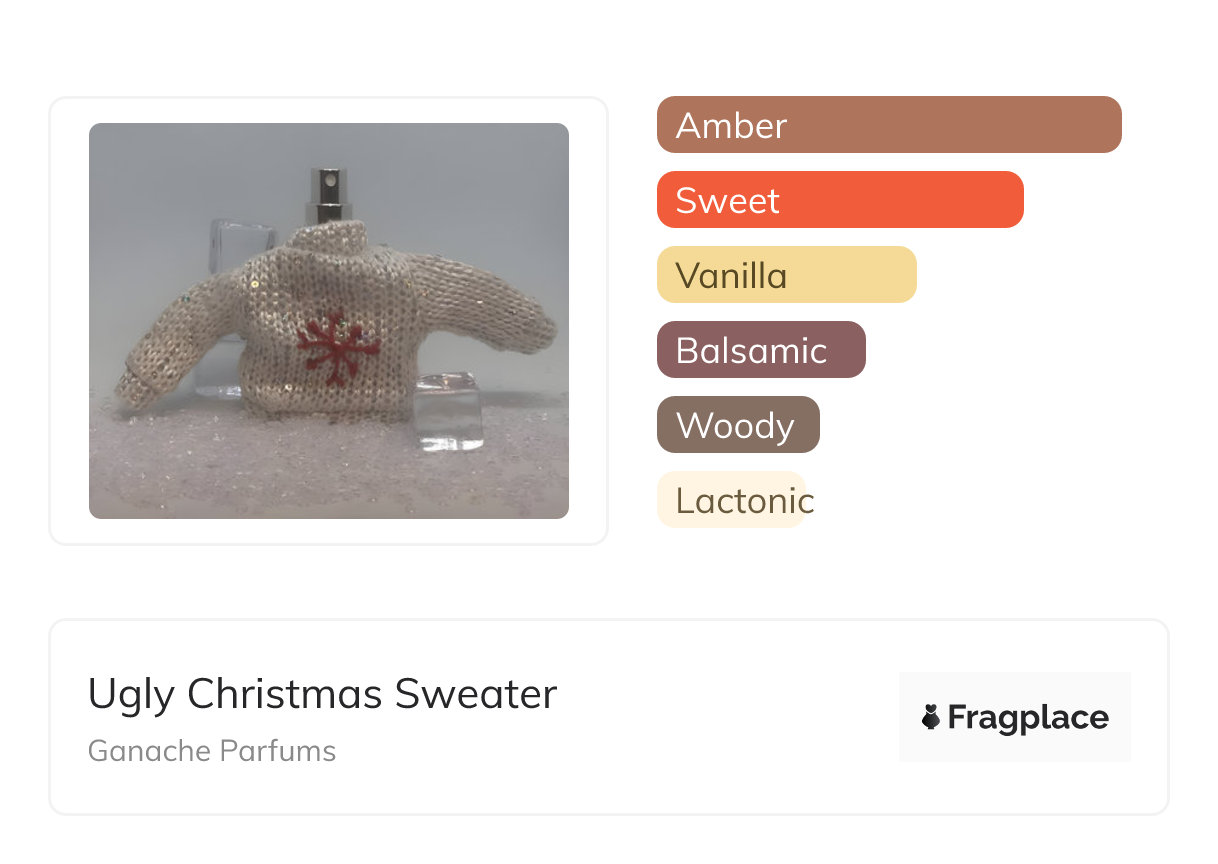Viewport: 1218px width, 864px height.
Task: Select the Amber accord bar
Action: click(x=888, y=125)
